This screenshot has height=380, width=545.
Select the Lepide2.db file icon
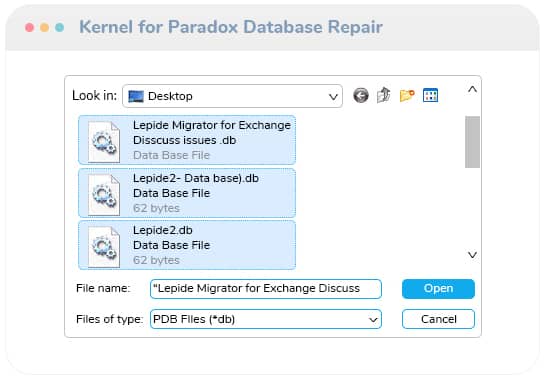(x=104, y=247)
